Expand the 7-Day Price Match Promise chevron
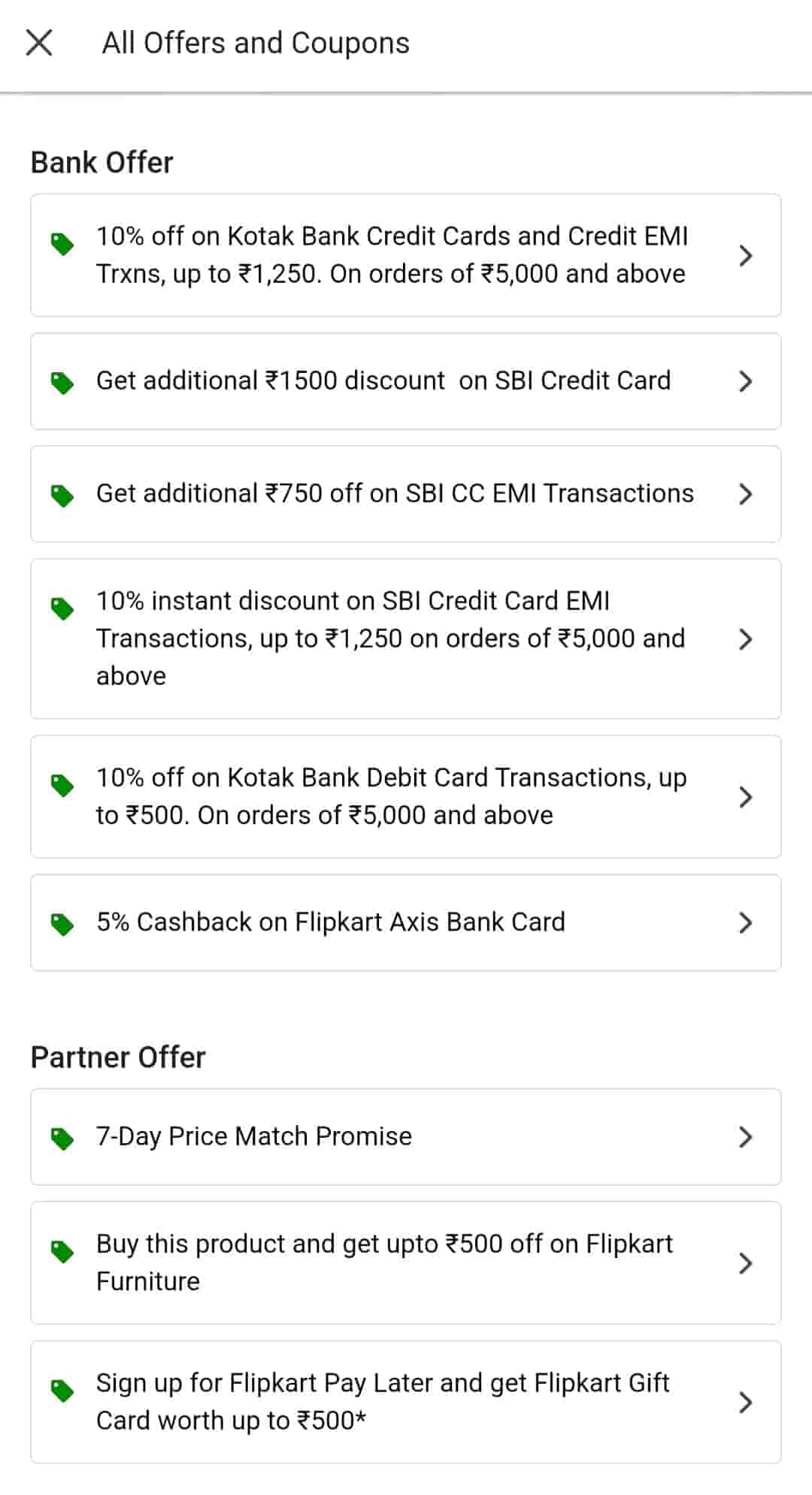The image size is (812, 1495). click(x=745, y=1137)
